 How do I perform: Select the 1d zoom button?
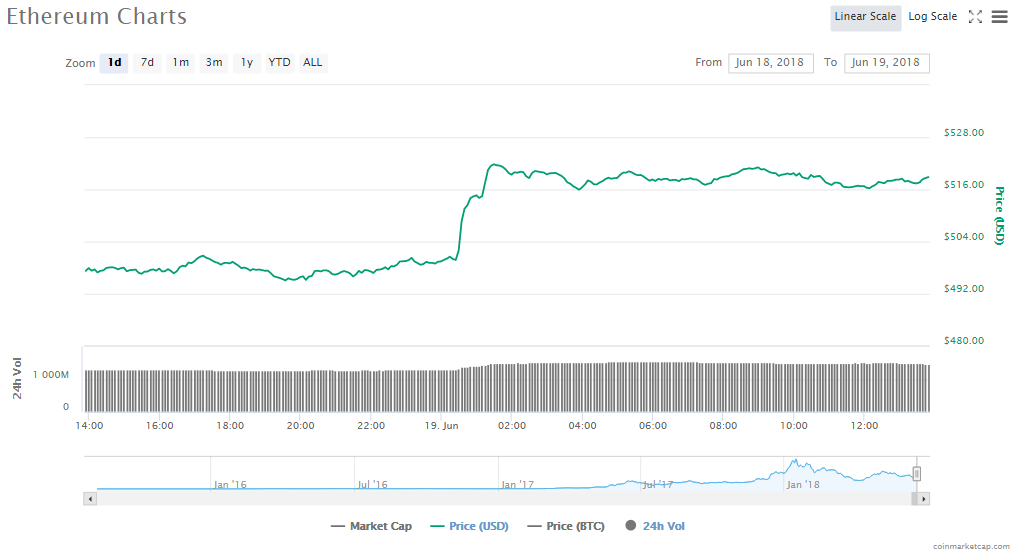pyautogui.click(x=114, y=63)
